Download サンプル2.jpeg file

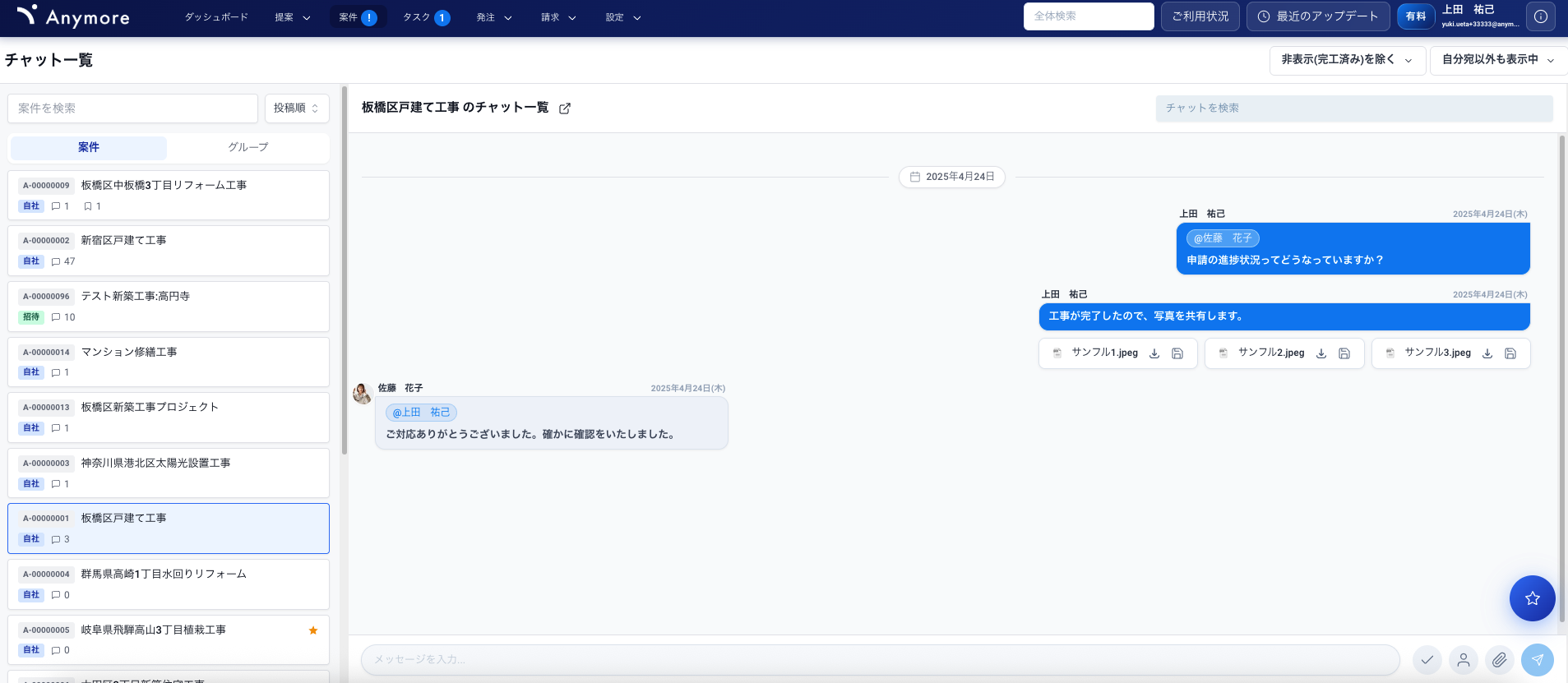[x=1321, y=353]
